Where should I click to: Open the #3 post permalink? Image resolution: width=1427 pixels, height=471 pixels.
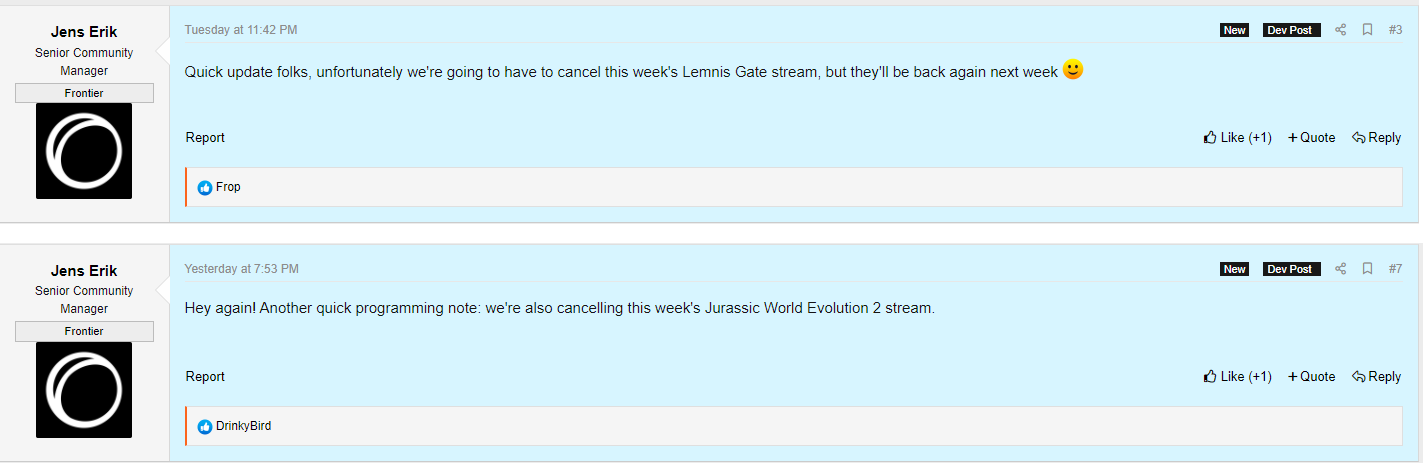1395,30
